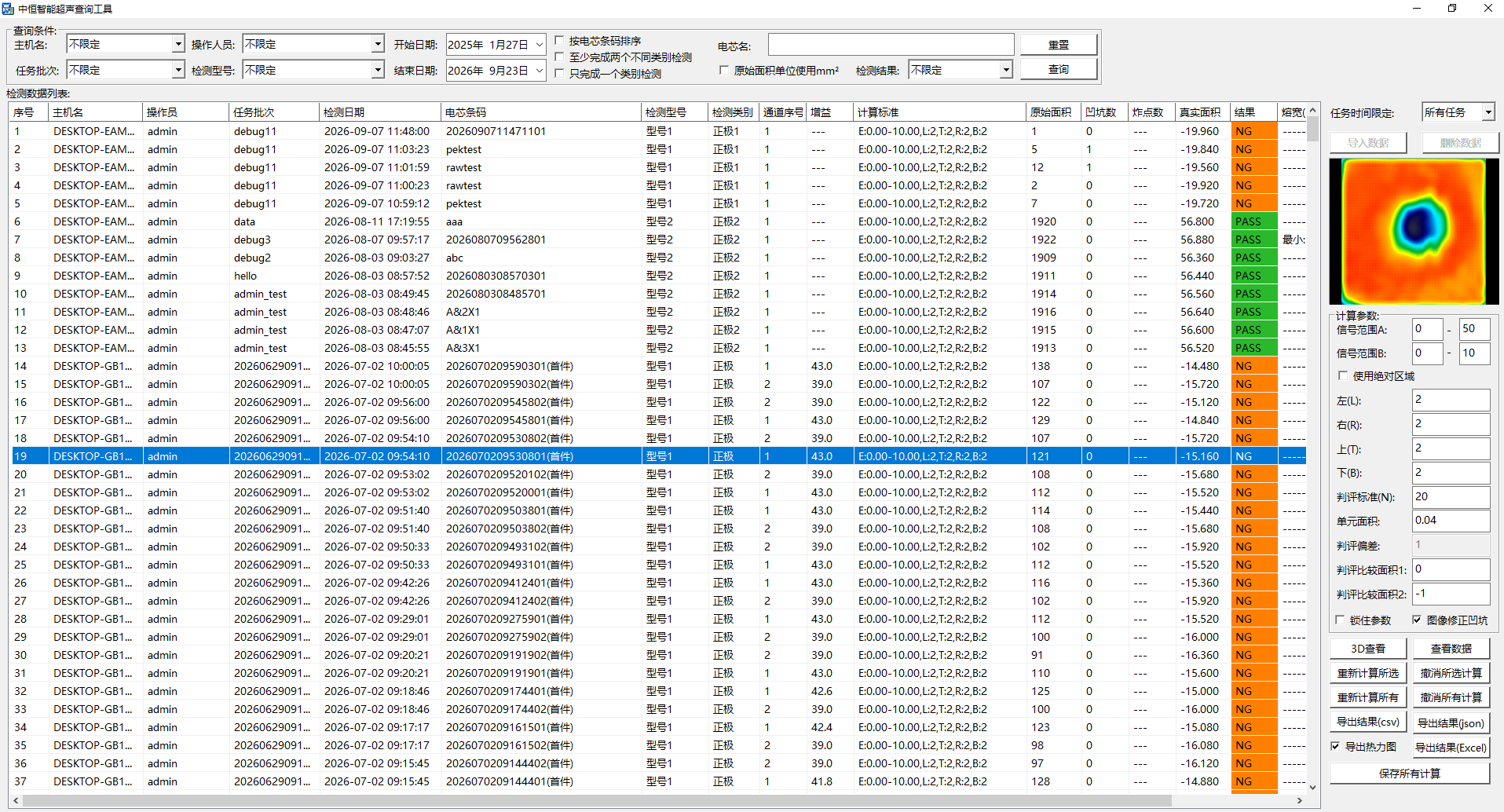
Task: Toggle 导出热力图 checkbox
Action: (1335, 747)
